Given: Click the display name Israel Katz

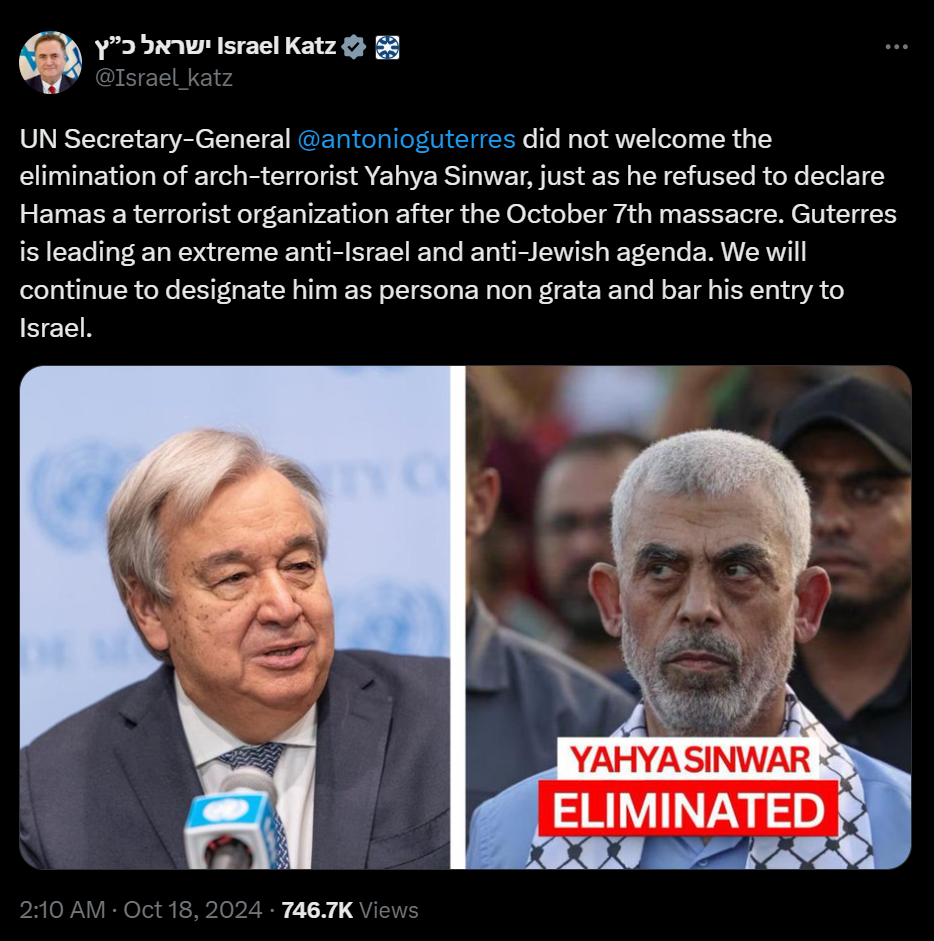Looking at the screenshot, I should coord(276,46).
